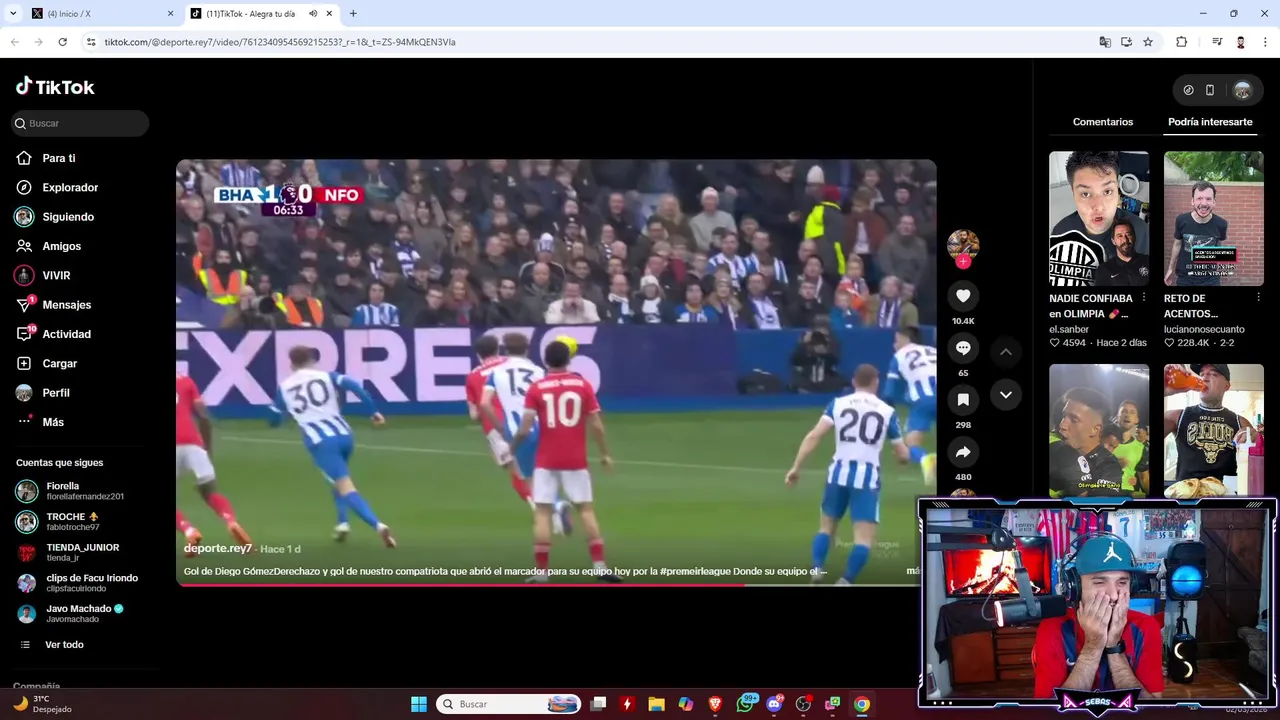Open the tab search dropdown
The width and height of the screenshot is (1280, 720).
[13, 14]
